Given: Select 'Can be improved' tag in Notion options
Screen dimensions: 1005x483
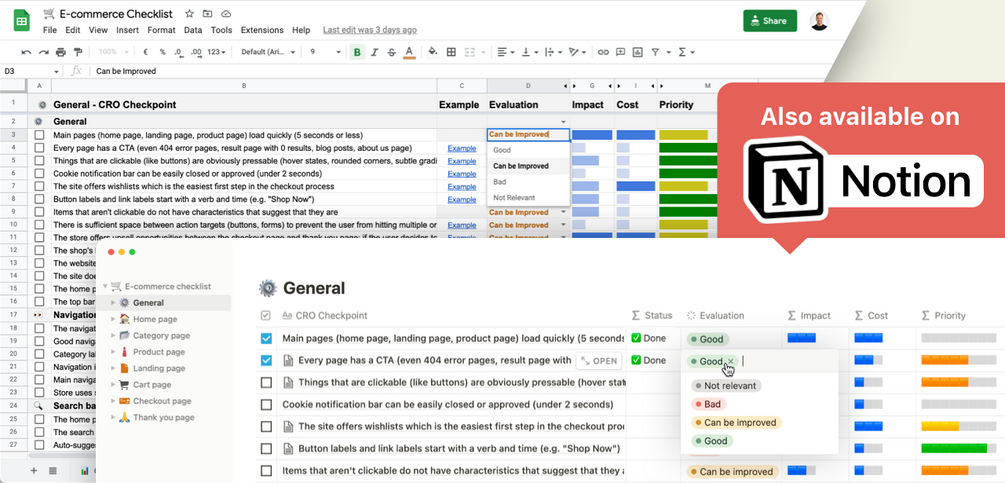Looking at the screenshot, I should point(735,423).
